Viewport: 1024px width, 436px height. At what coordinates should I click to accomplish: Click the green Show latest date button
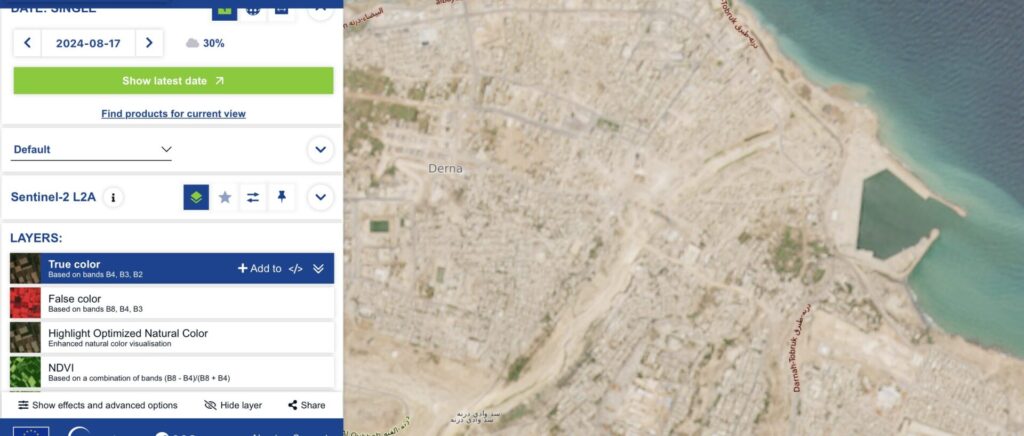[x=173, y=81]
